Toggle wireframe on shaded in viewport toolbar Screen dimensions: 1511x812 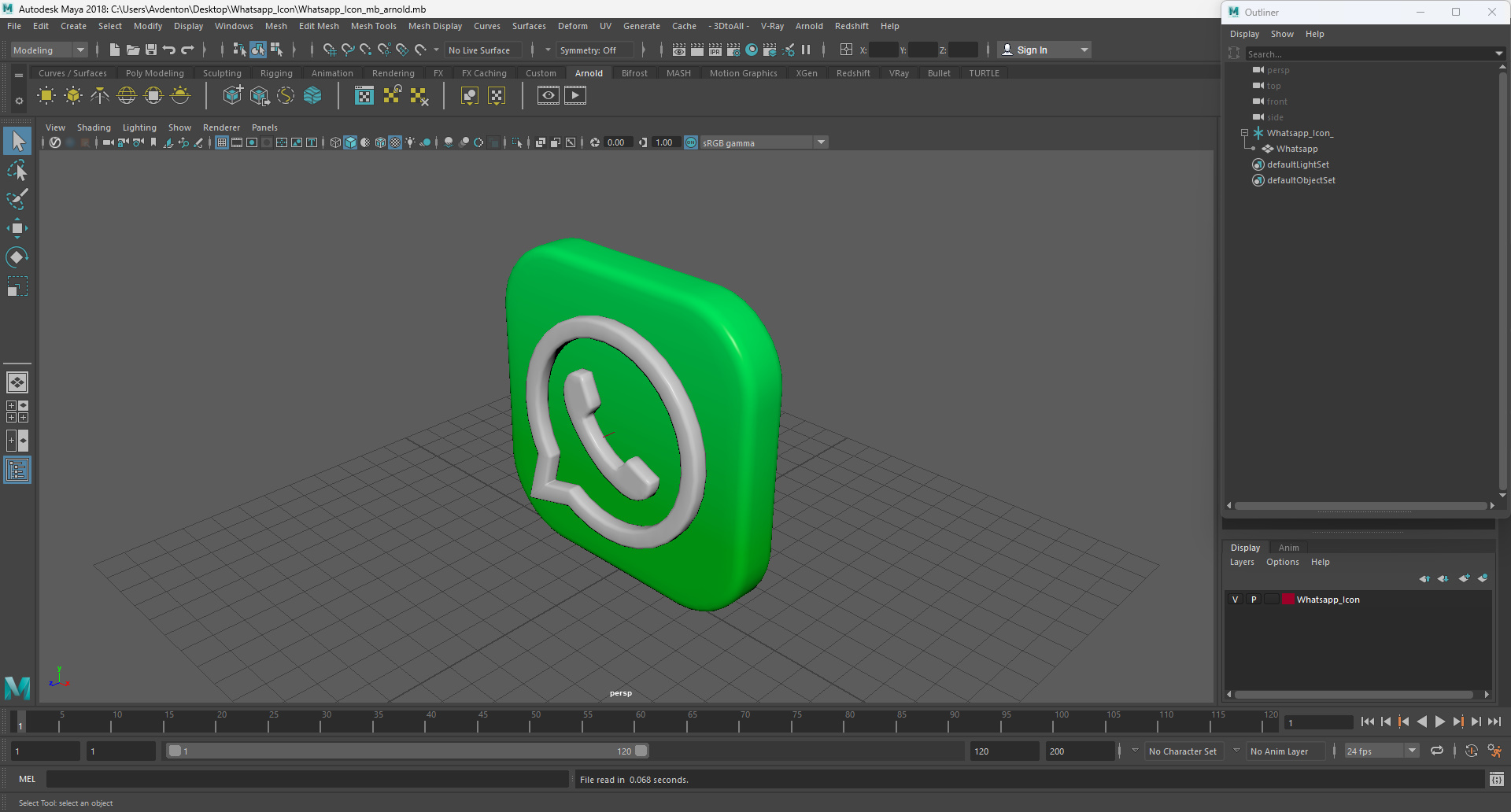click(380, 142)
